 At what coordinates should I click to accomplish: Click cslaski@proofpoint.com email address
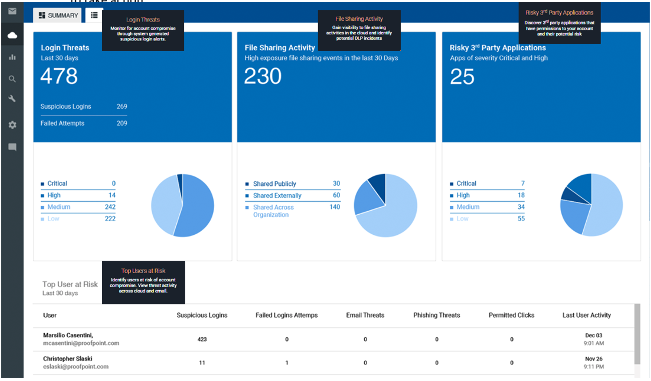(76, 367)
